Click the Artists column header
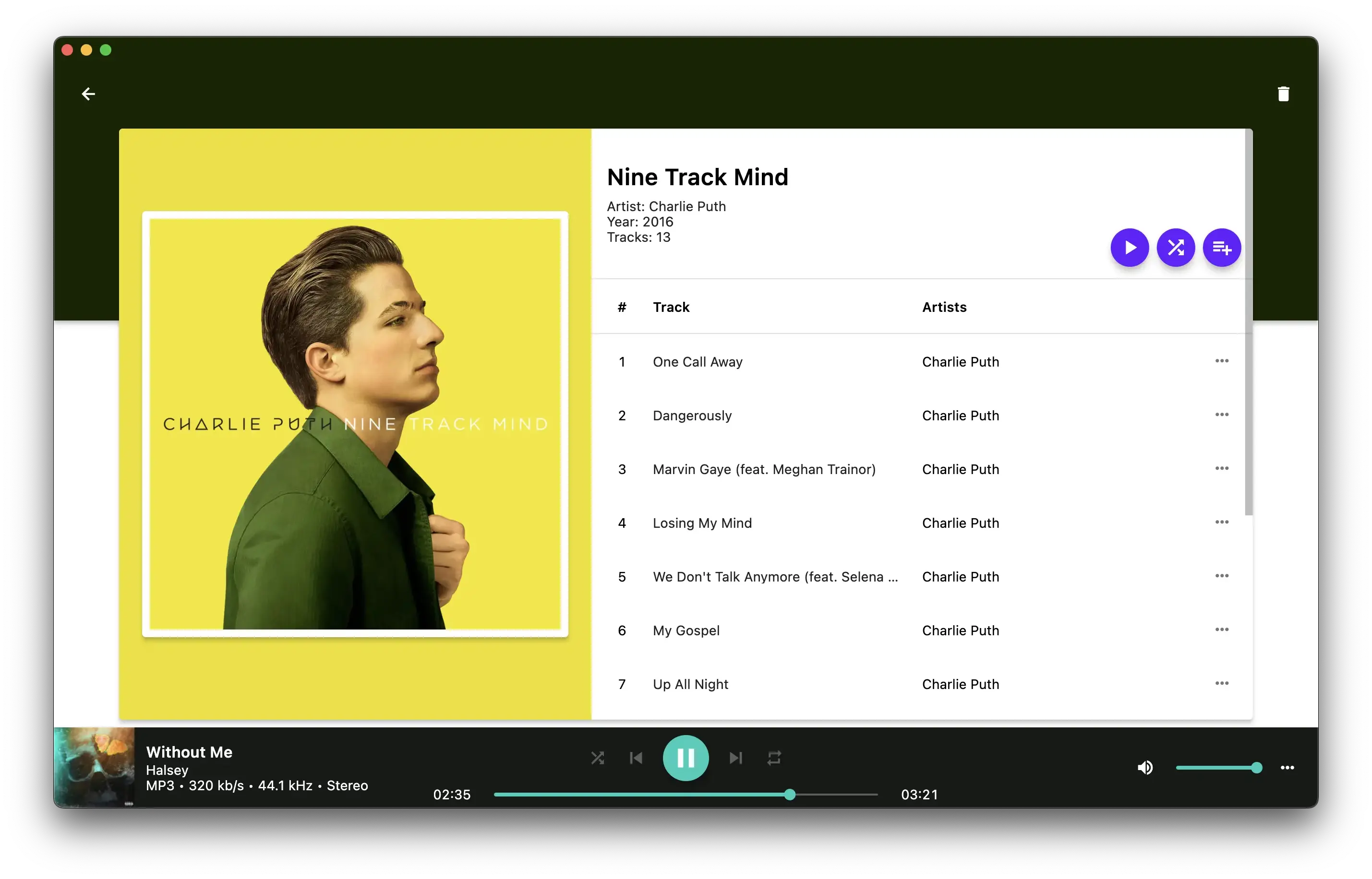The image size is (1372, 879). coord(944,308)
